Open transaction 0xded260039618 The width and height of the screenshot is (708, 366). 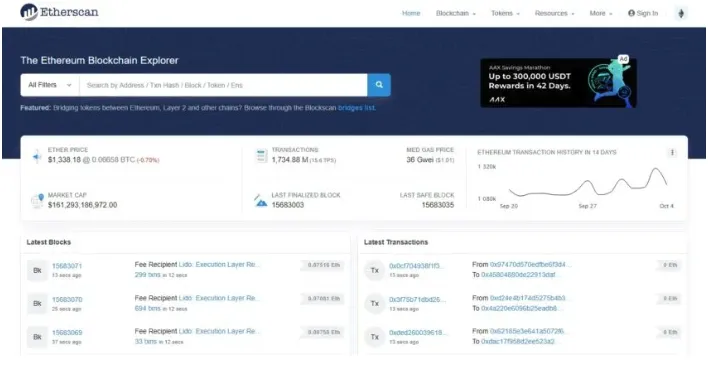coord(419,333)
